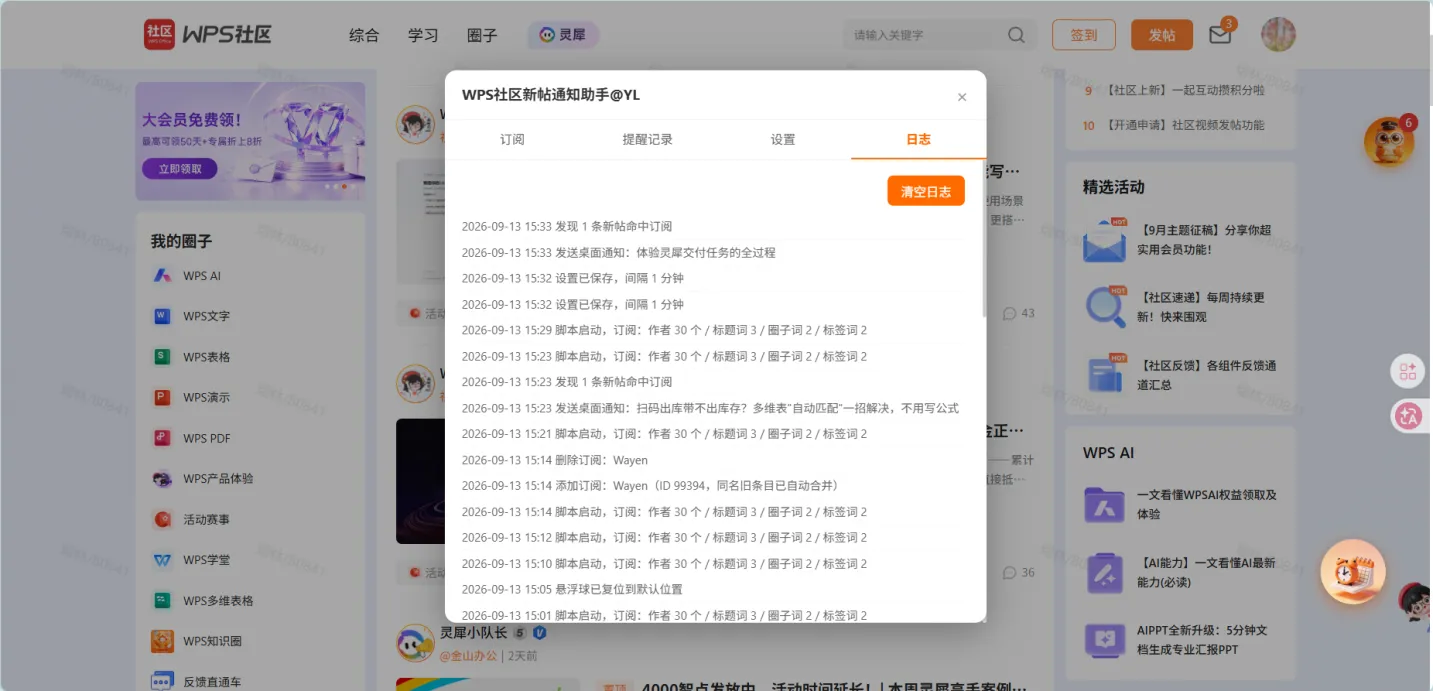Open the 灵犀 AI shortcut
The image size is (1433, 691).
563,35
